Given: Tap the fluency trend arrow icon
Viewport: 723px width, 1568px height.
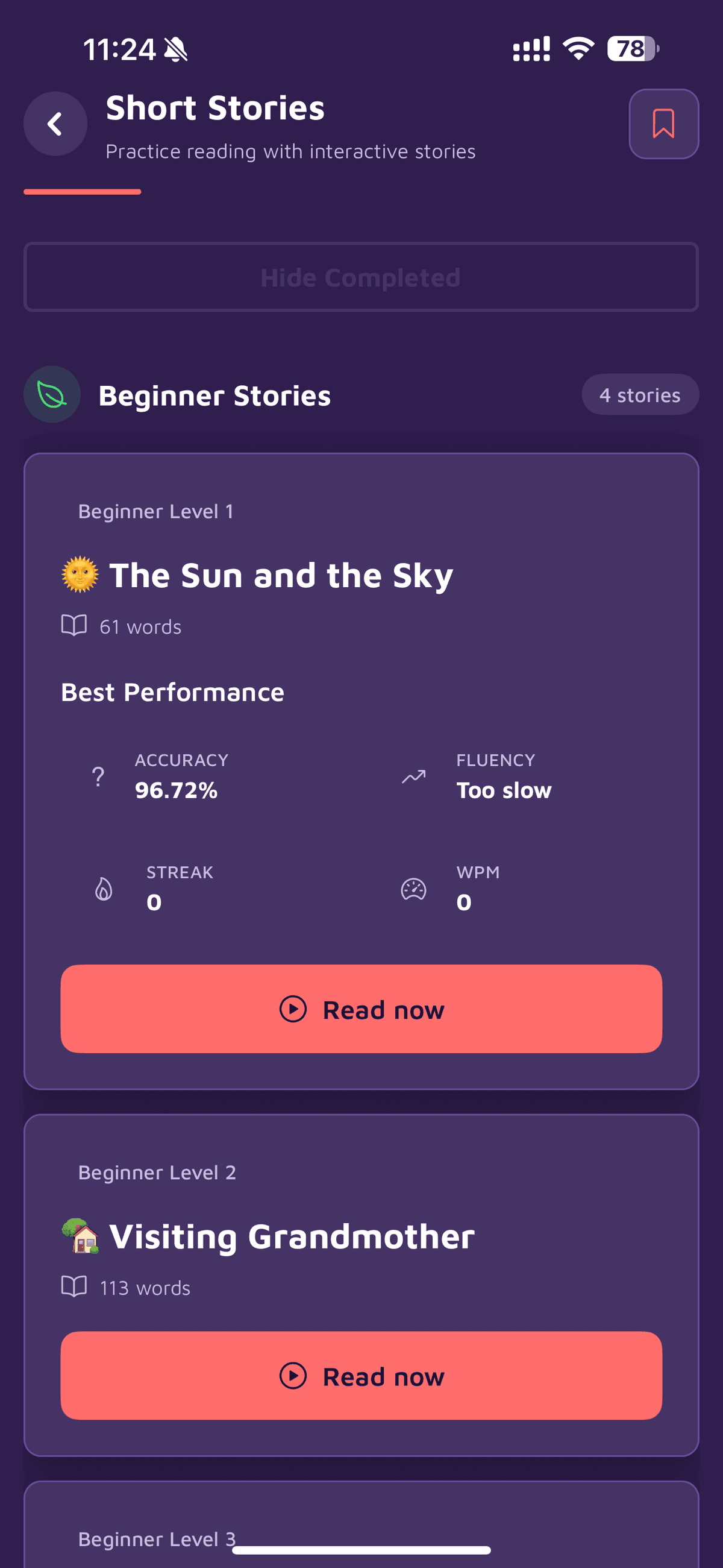Looking at the screenshot, I should tap(414, 776).
